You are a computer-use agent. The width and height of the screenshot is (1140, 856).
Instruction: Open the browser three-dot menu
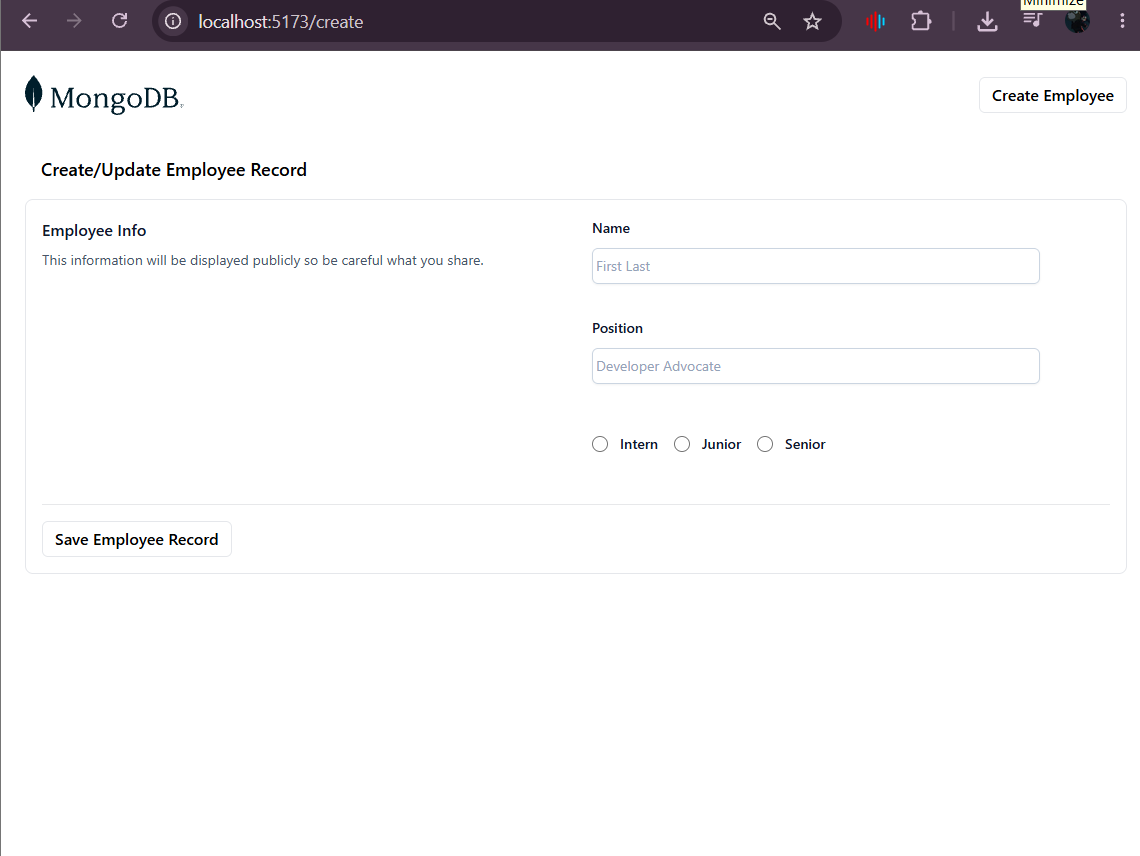[x=1122, y=21]
